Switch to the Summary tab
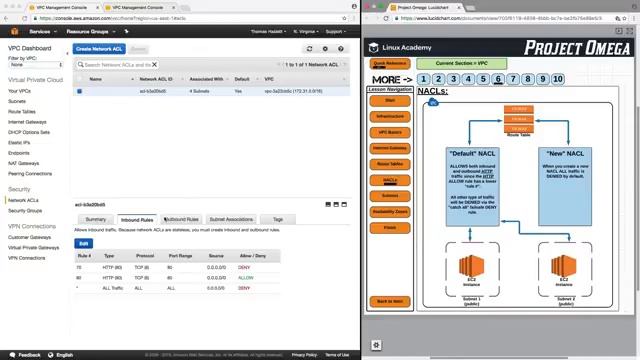Image resolution: width=640 pixels, height=360 pixels. 96,220
